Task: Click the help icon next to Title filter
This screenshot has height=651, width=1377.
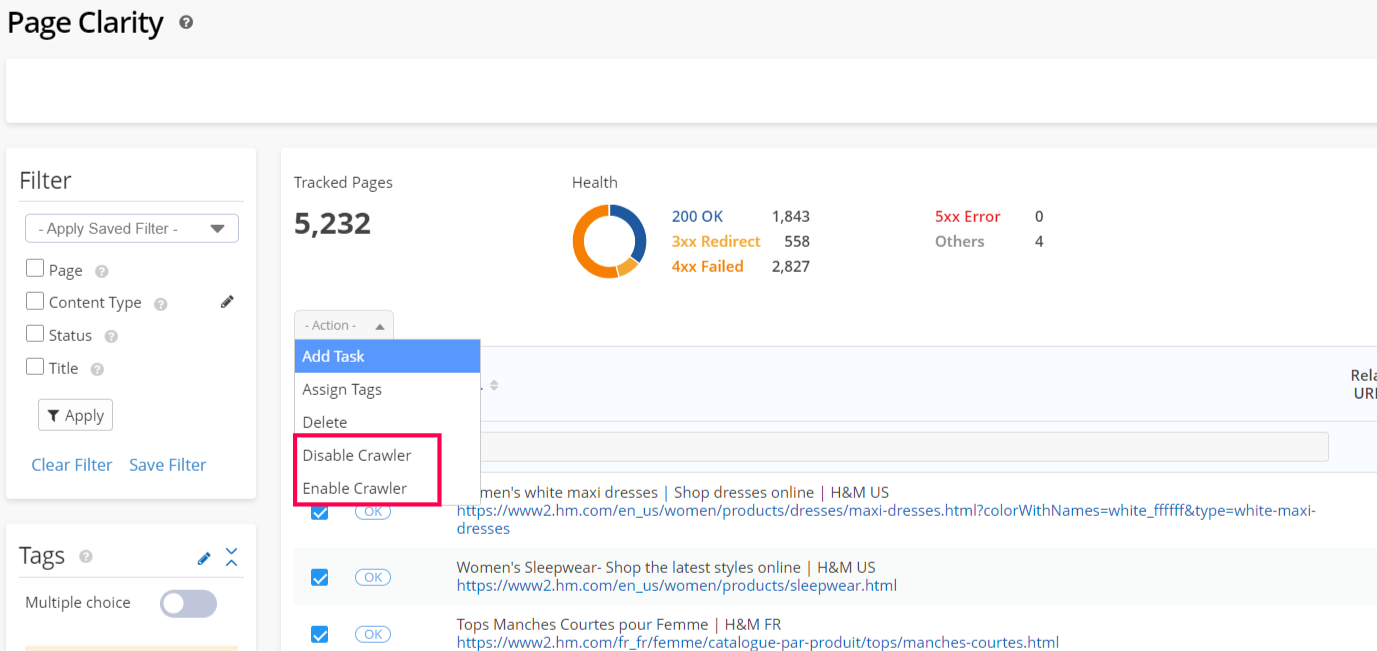Action: click(x=97, y=369)
